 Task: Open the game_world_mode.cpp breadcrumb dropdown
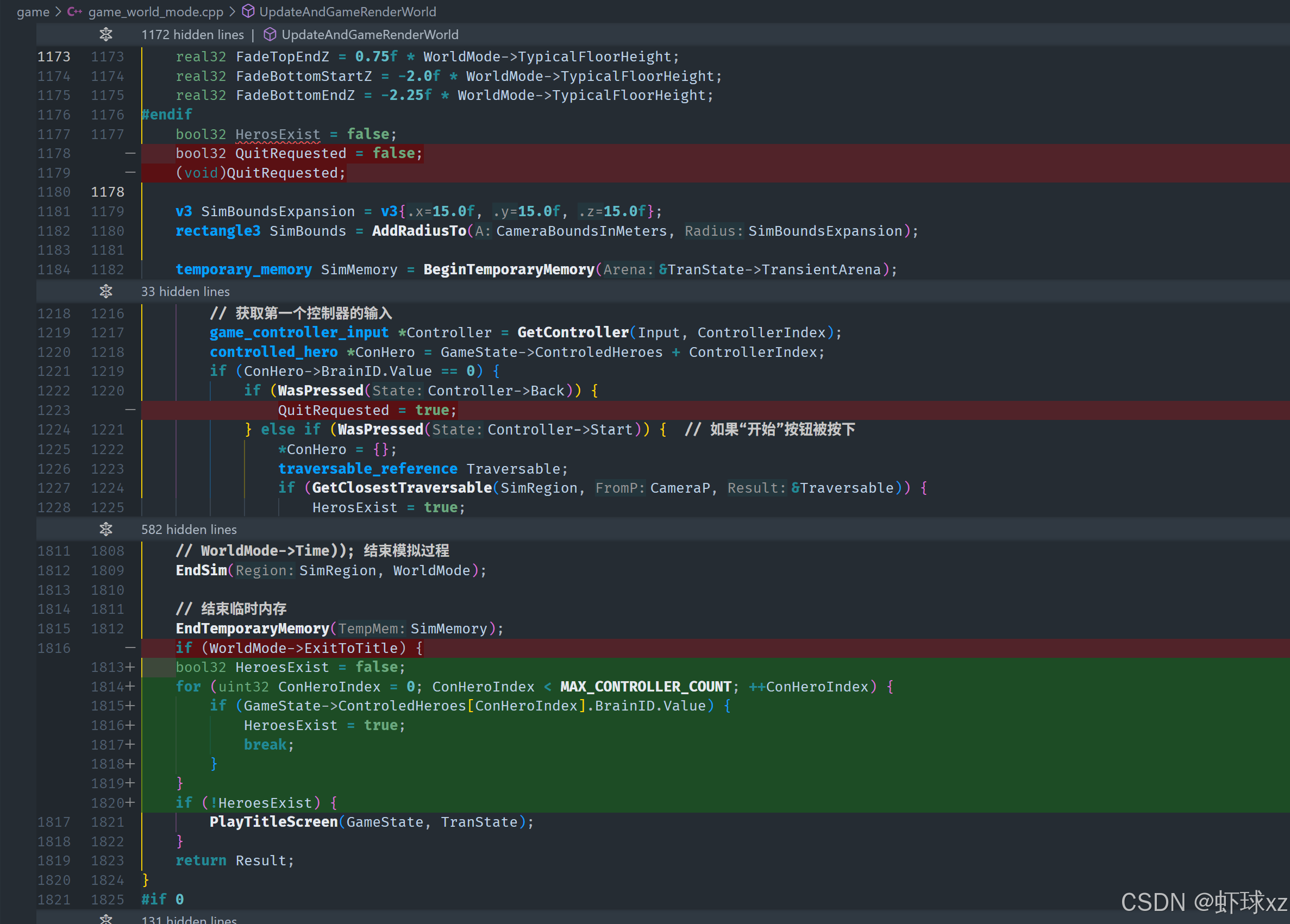155,11
